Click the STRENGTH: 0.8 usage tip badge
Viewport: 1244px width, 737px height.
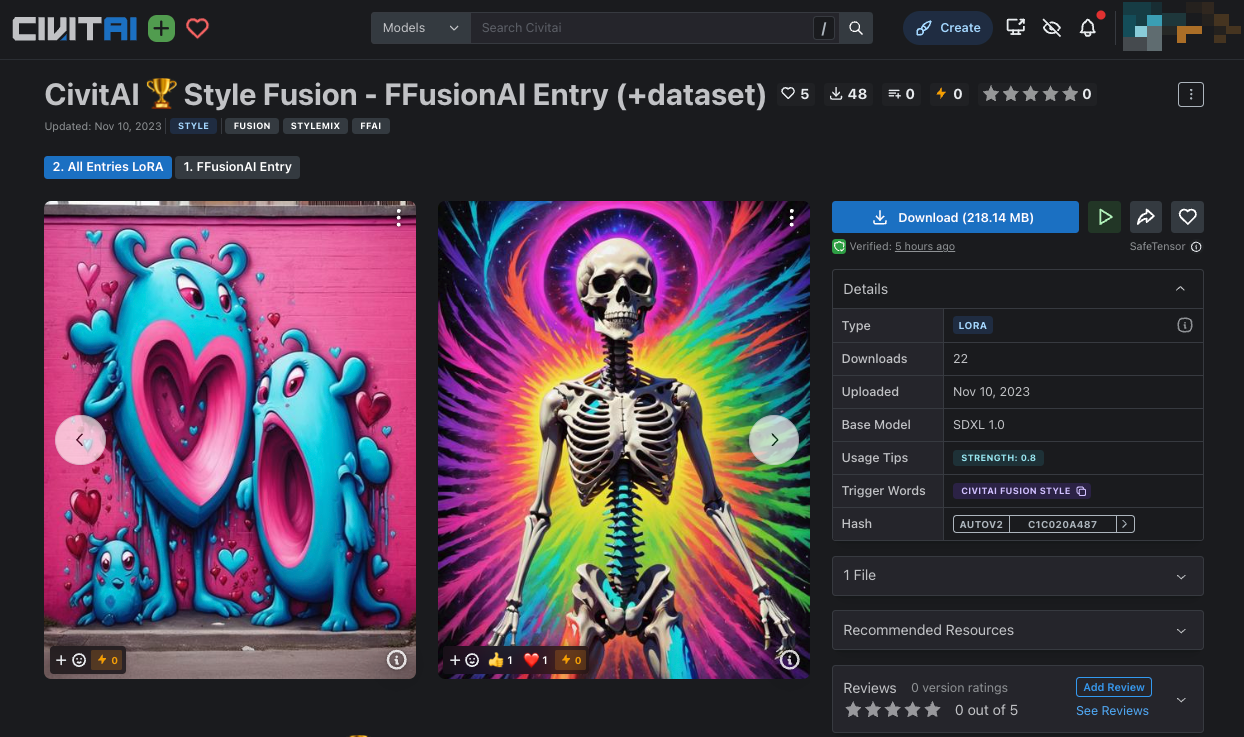click(x=998, y=458)
